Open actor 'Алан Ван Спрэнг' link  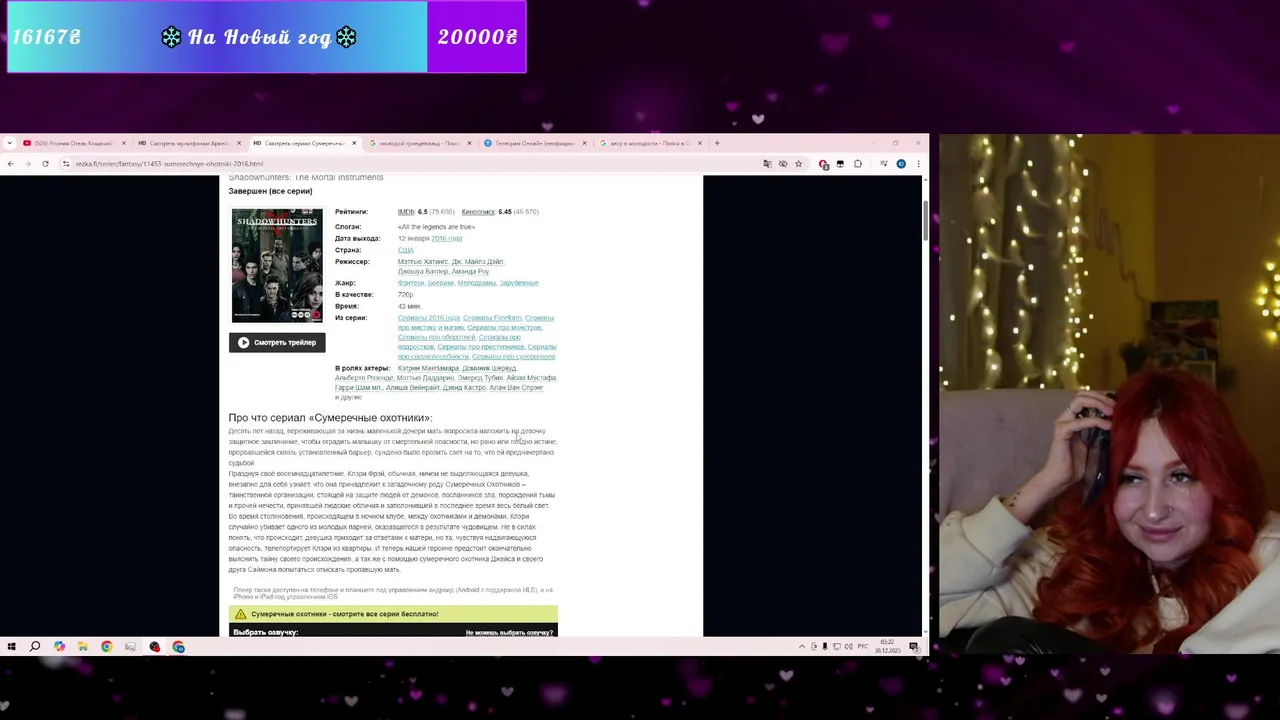(516, 388)
